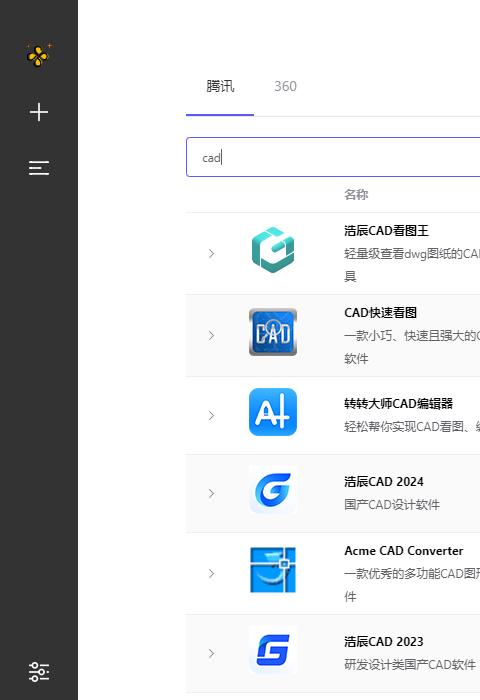Click the description starting 轻松帮你实现CAD看图
The height and width of the screenshot is (700, 480).
(412, 427)
